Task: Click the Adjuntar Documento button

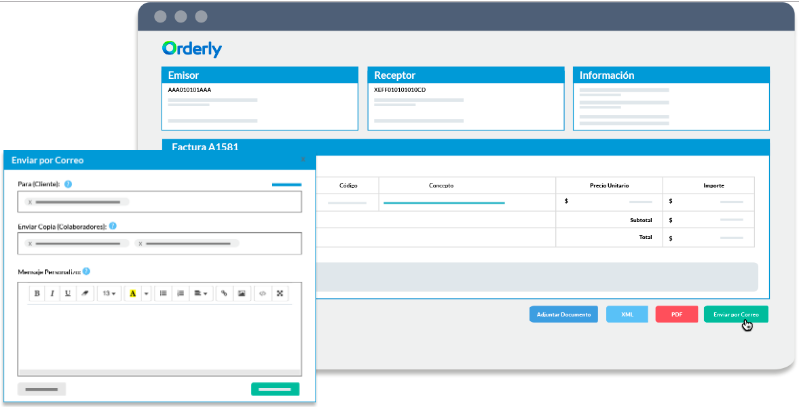Action: [563, 314]
